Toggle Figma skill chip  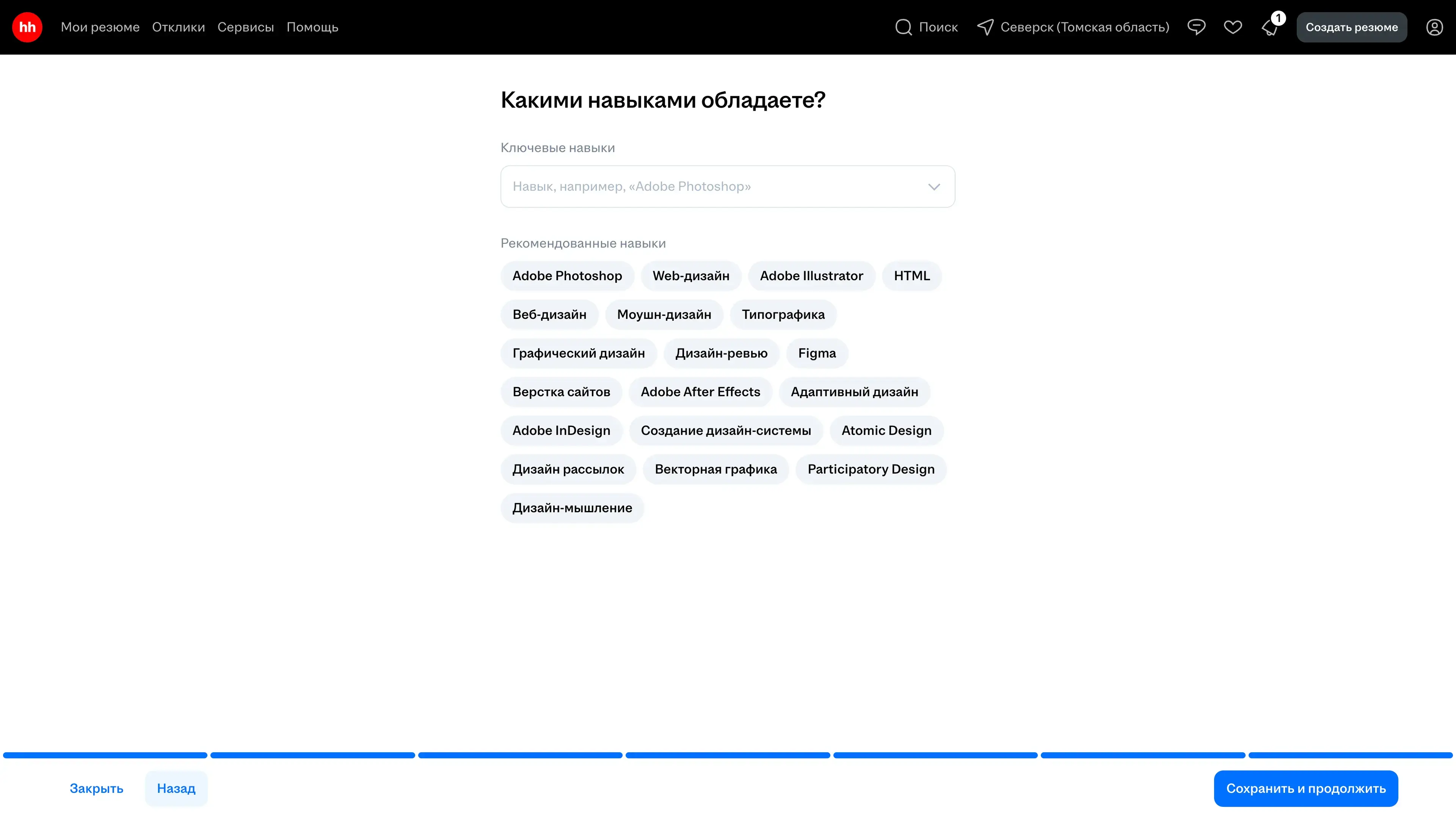[817, 353]
